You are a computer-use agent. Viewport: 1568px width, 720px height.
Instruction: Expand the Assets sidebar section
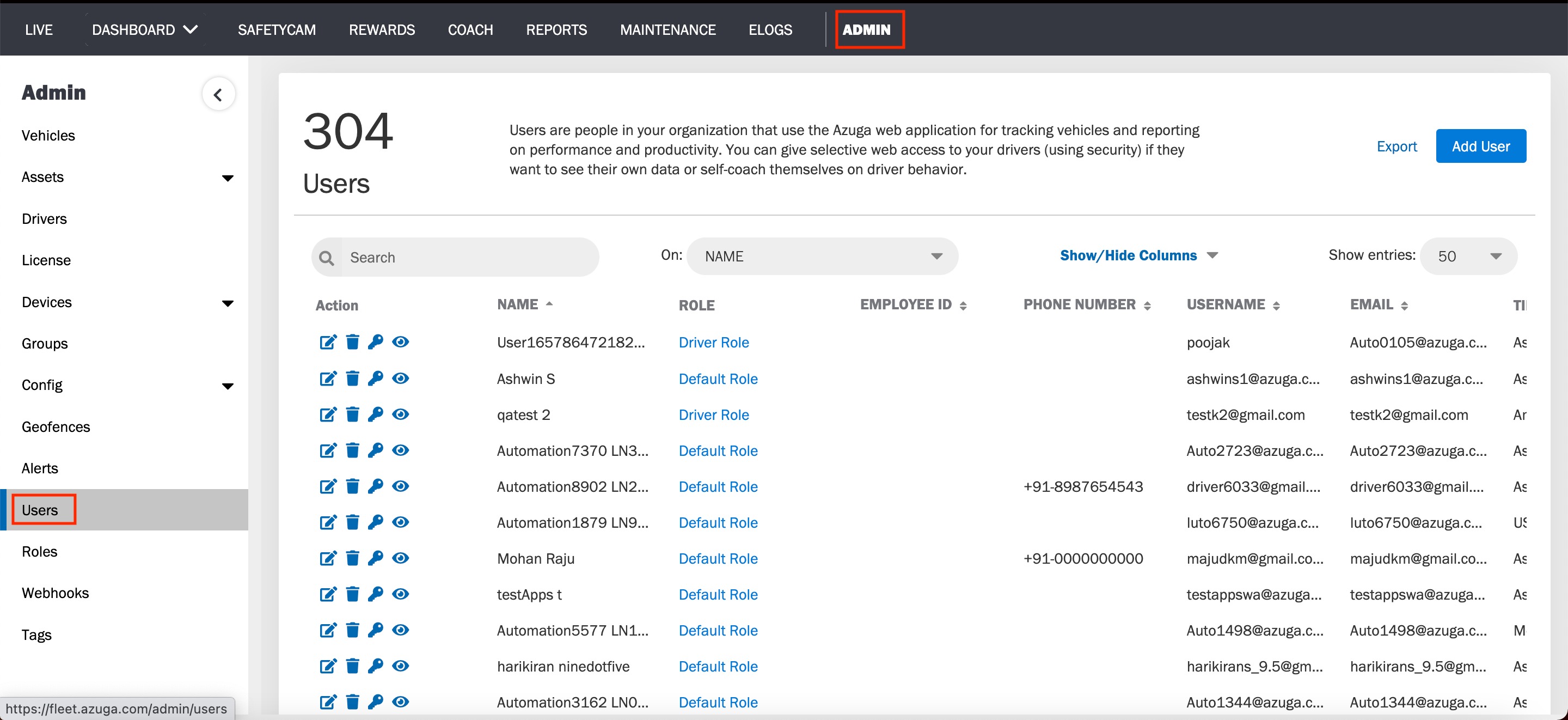(x=228, y=178)
